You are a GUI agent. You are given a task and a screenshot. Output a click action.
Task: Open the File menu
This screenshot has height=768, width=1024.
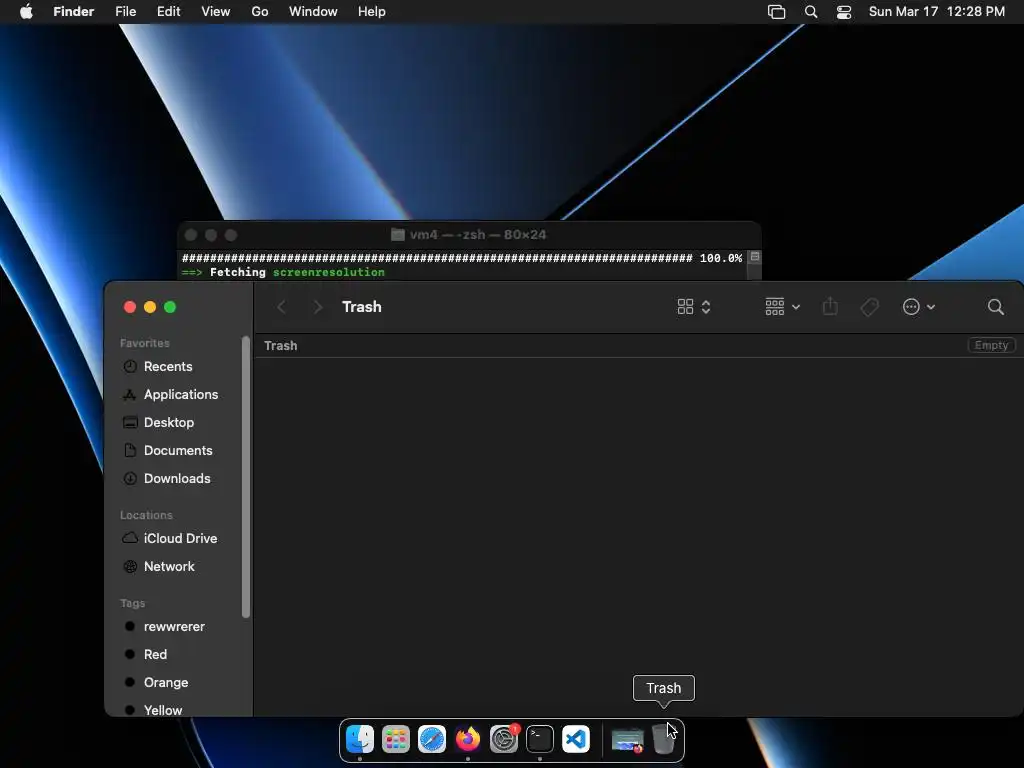click(125, 12)
